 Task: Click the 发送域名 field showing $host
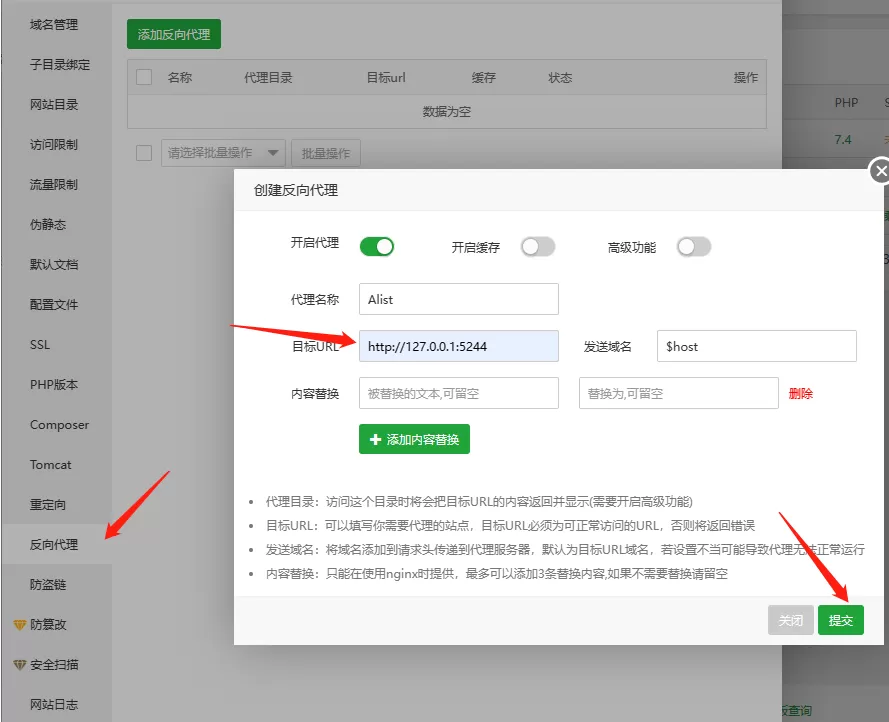756,345
